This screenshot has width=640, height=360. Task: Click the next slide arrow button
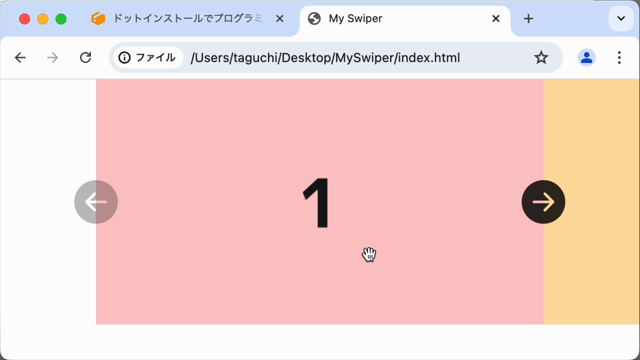click(x=543, y=202)
